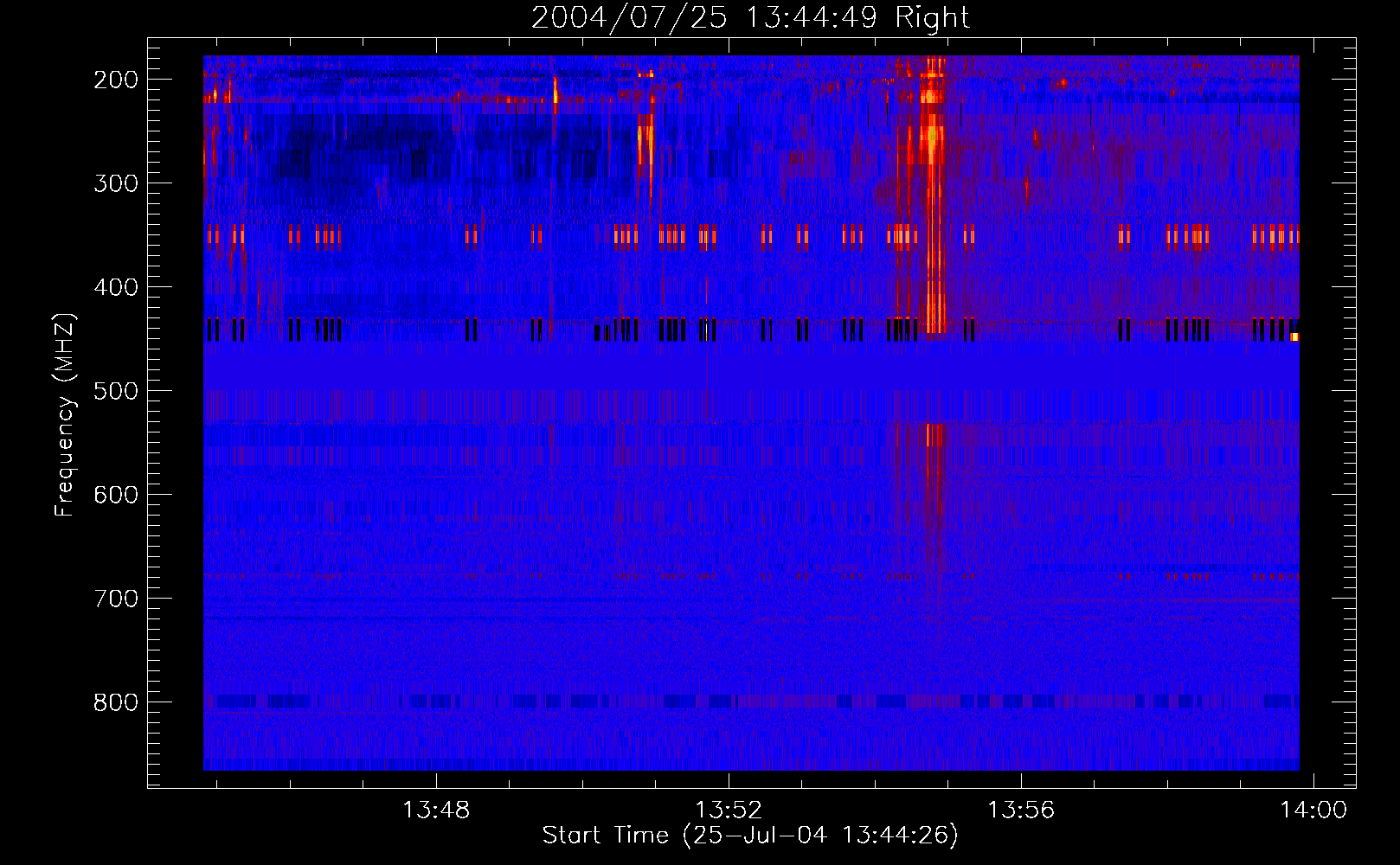Click the 500 frequency tick label
This screenshot has width=1400, height=865.
click(116, 391)
